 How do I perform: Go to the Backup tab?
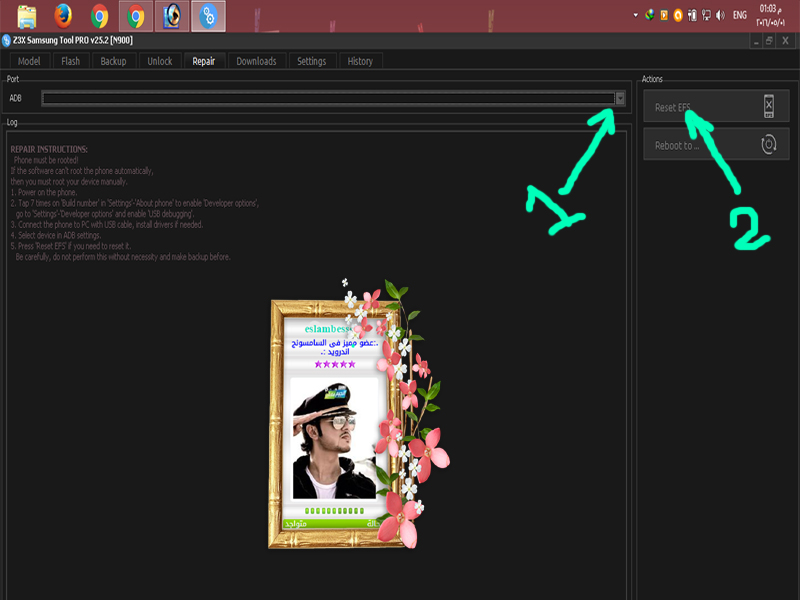click(113, 61)
